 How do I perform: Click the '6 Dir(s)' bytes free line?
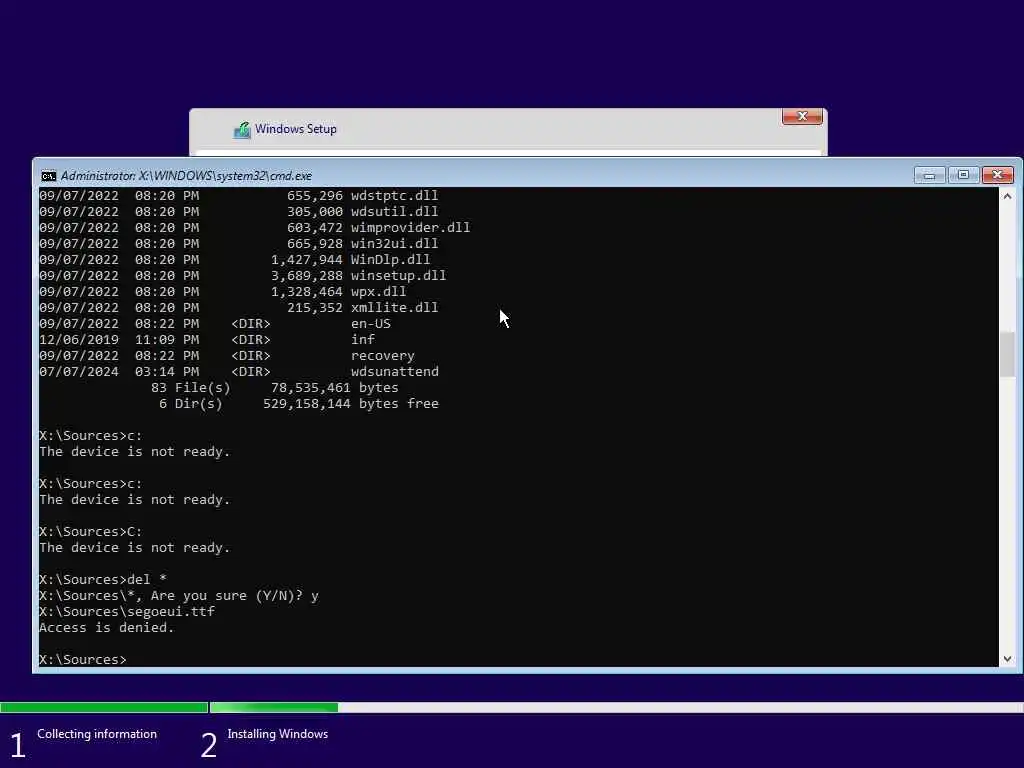(x=298, y=404)
